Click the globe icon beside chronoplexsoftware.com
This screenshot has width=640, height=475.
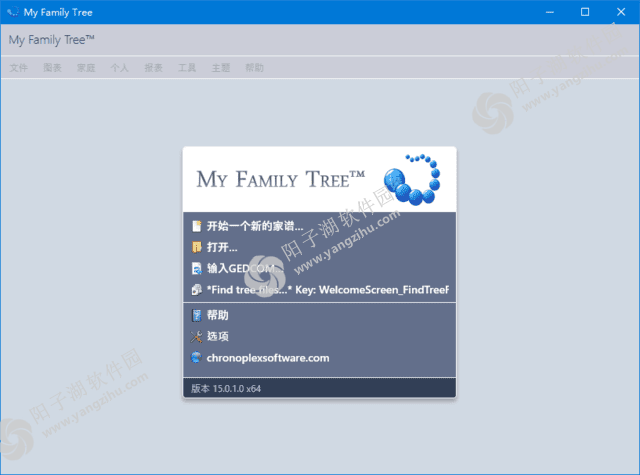196,358
